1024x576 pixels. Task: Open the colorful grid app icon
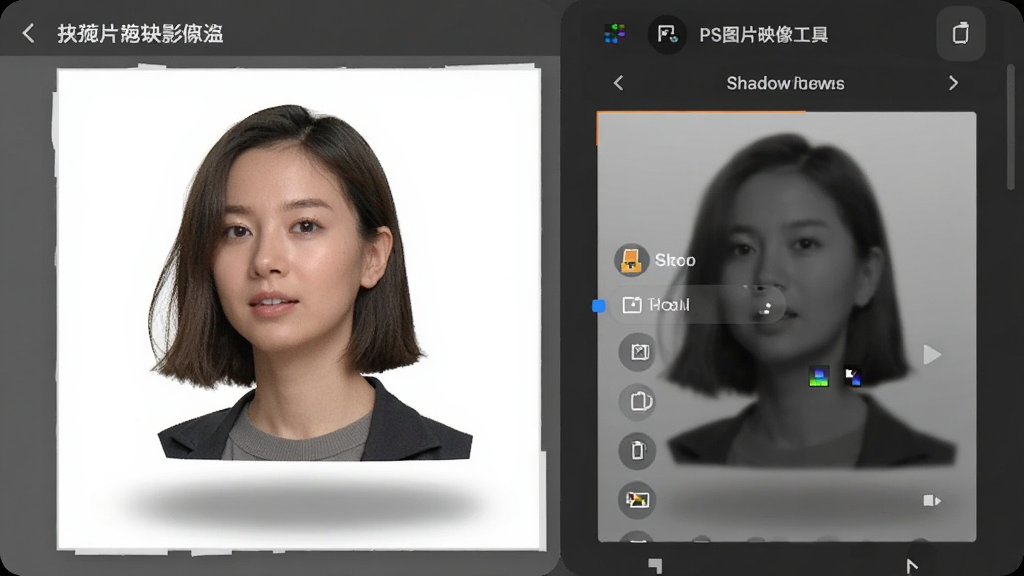pos(614,33)
